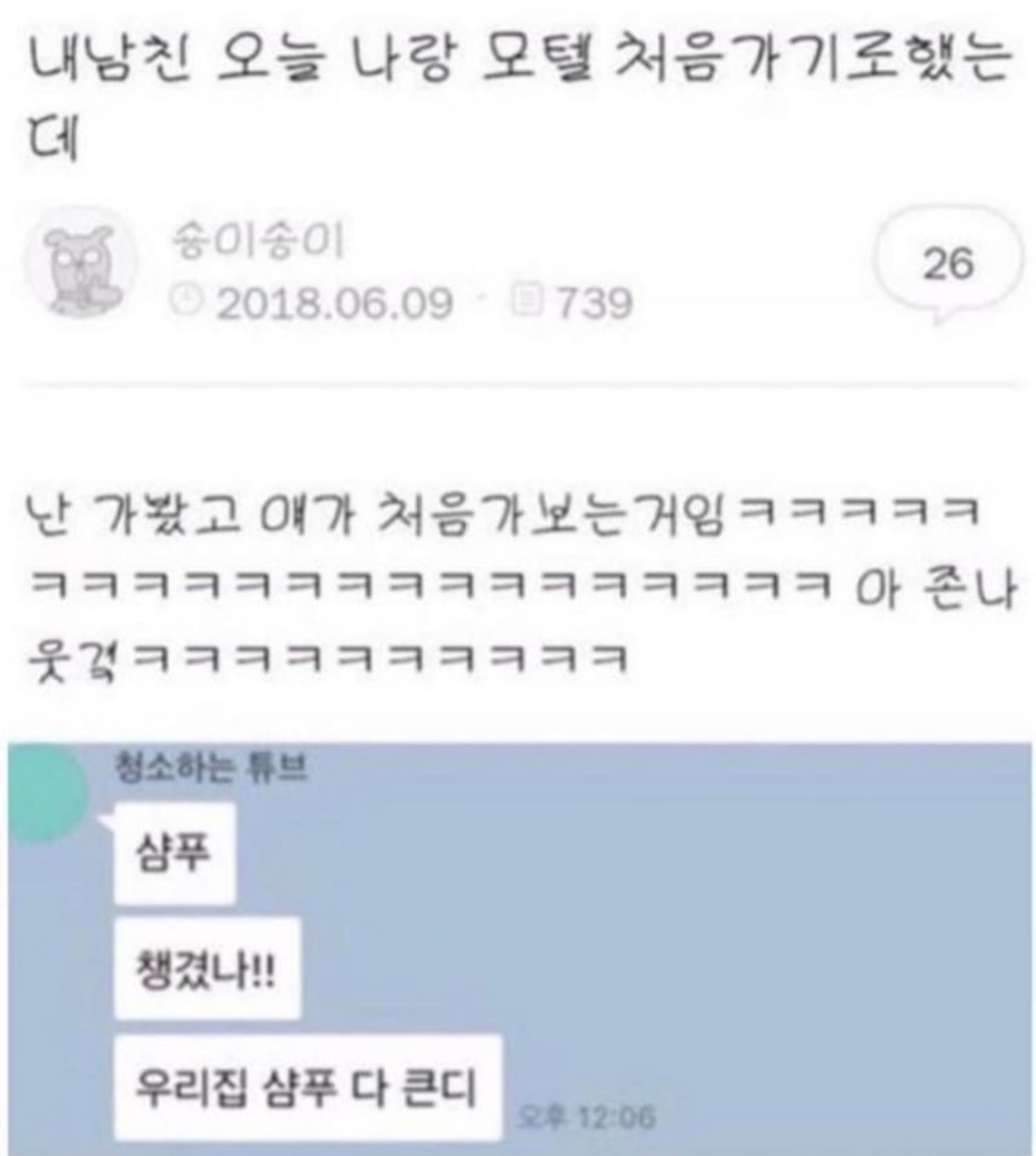Select the 샴푸 chat message bubble

click(174, 854)
